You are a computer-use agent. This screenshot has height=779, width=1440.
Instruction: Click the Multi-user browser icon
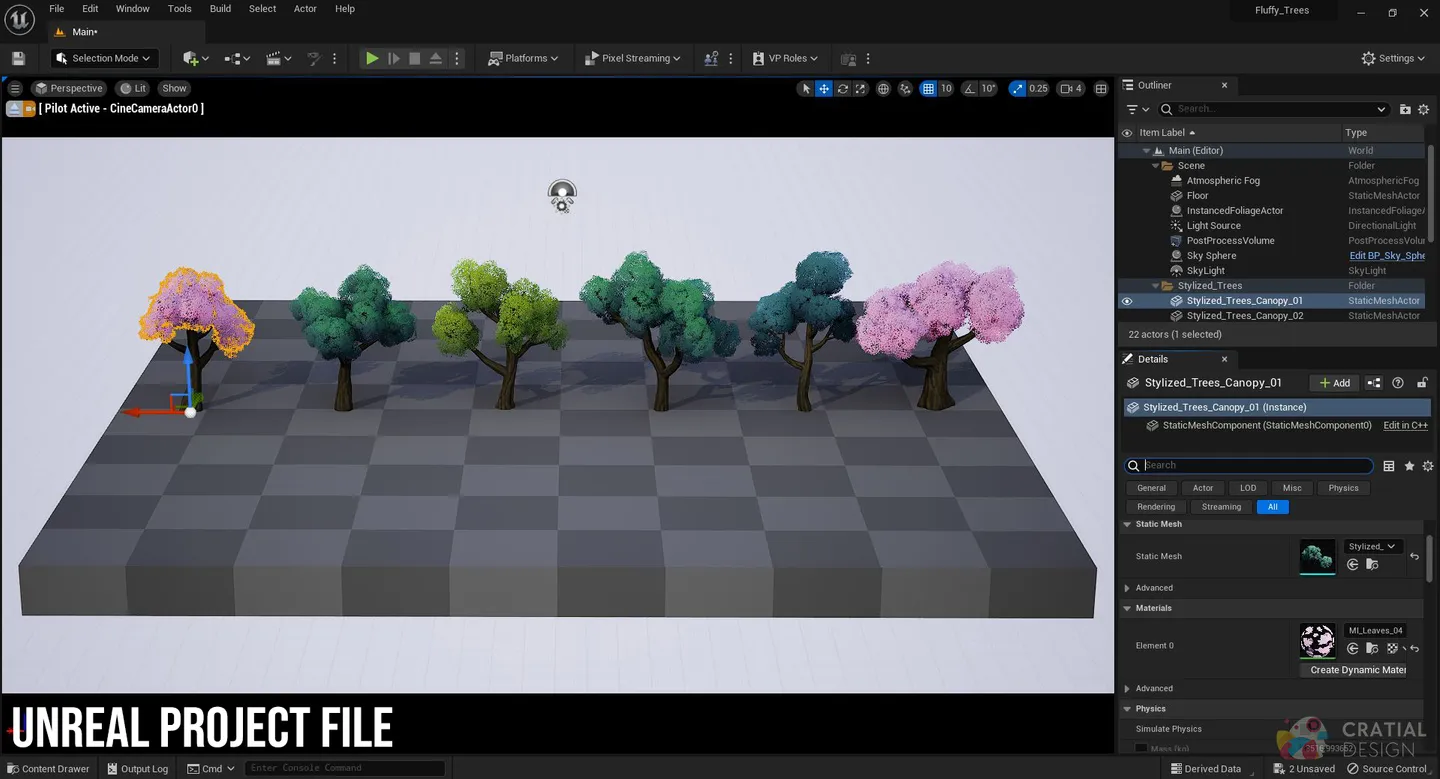(711, 58)
